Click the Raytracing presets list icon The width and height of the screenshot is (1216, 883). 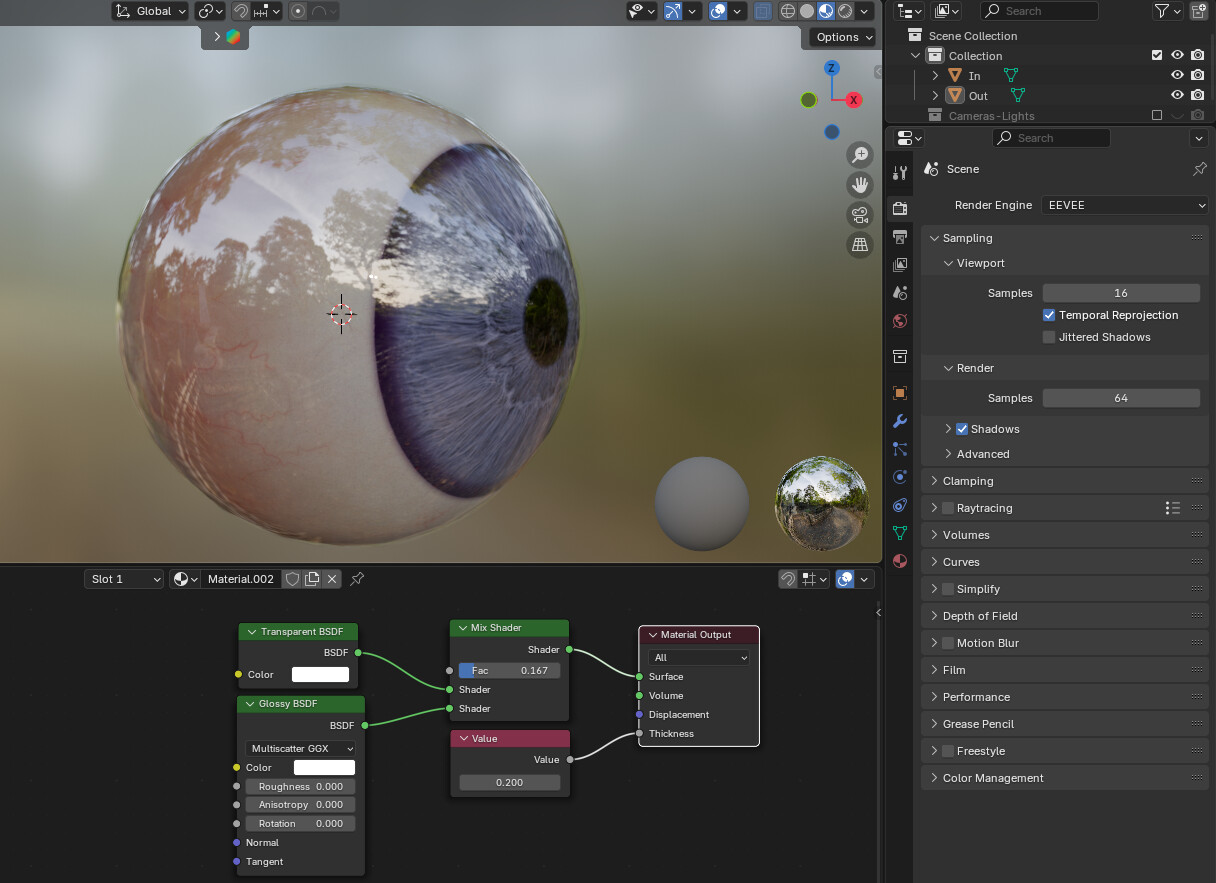pos(1173,508)
